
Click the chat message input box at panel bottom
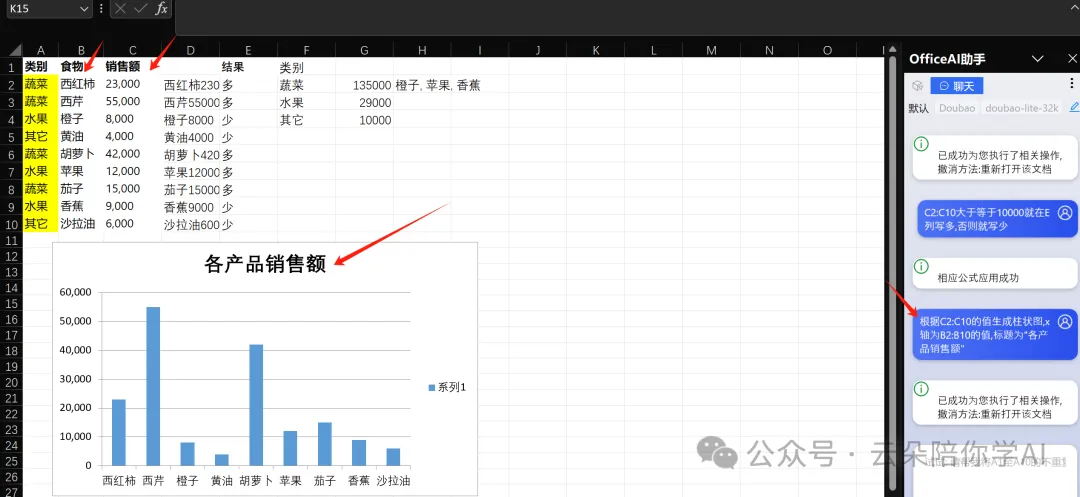(994, 472)
